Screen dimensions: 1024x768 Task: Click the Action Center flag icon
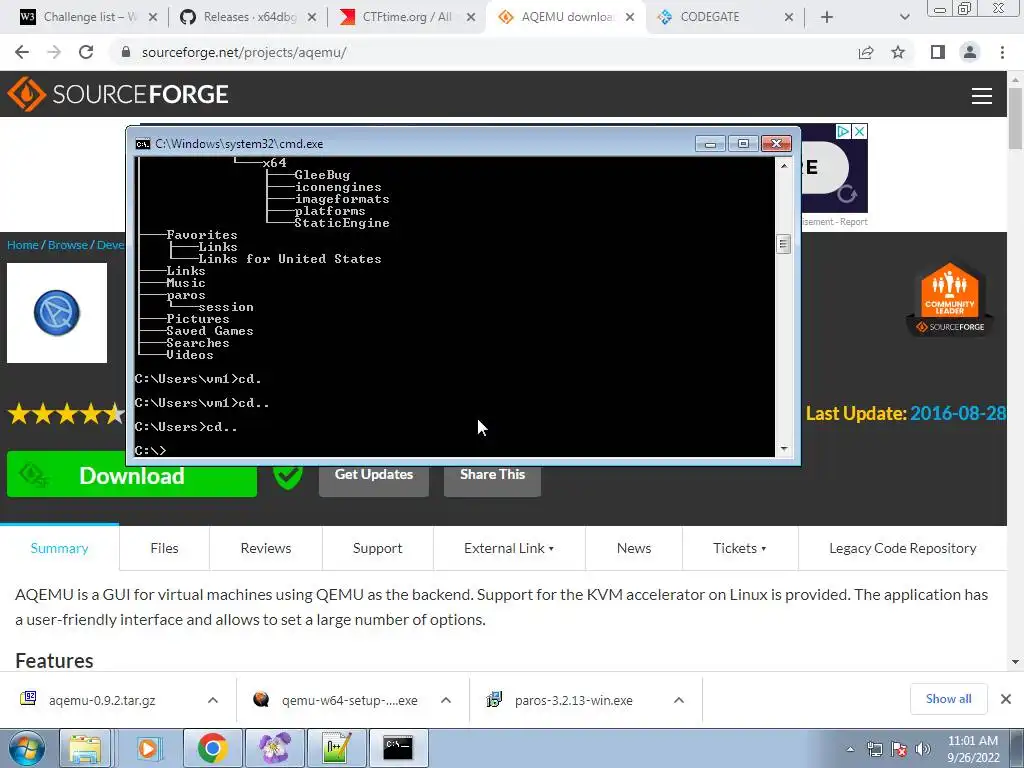pyautogui.click(x=899, y=749)
